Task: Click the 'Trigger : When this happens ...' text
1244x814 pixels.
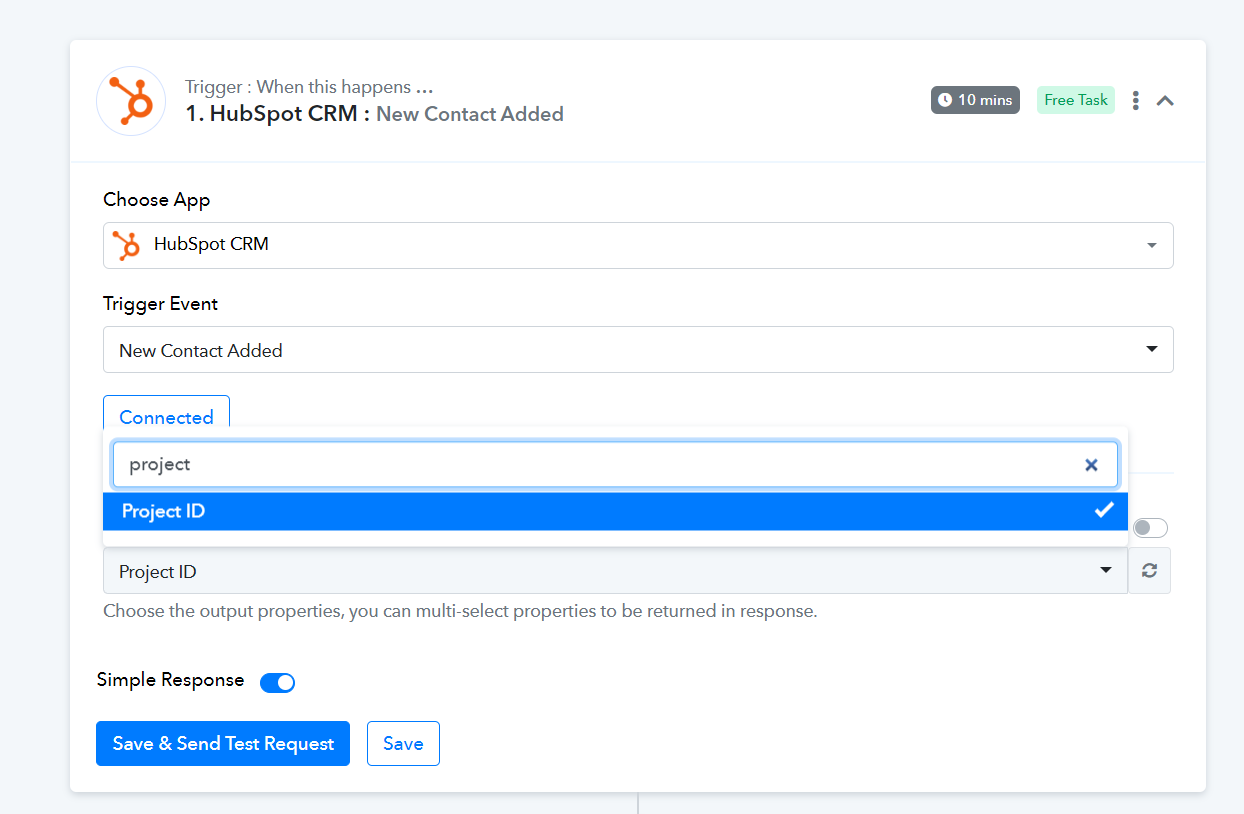Action: click(309, 87)
